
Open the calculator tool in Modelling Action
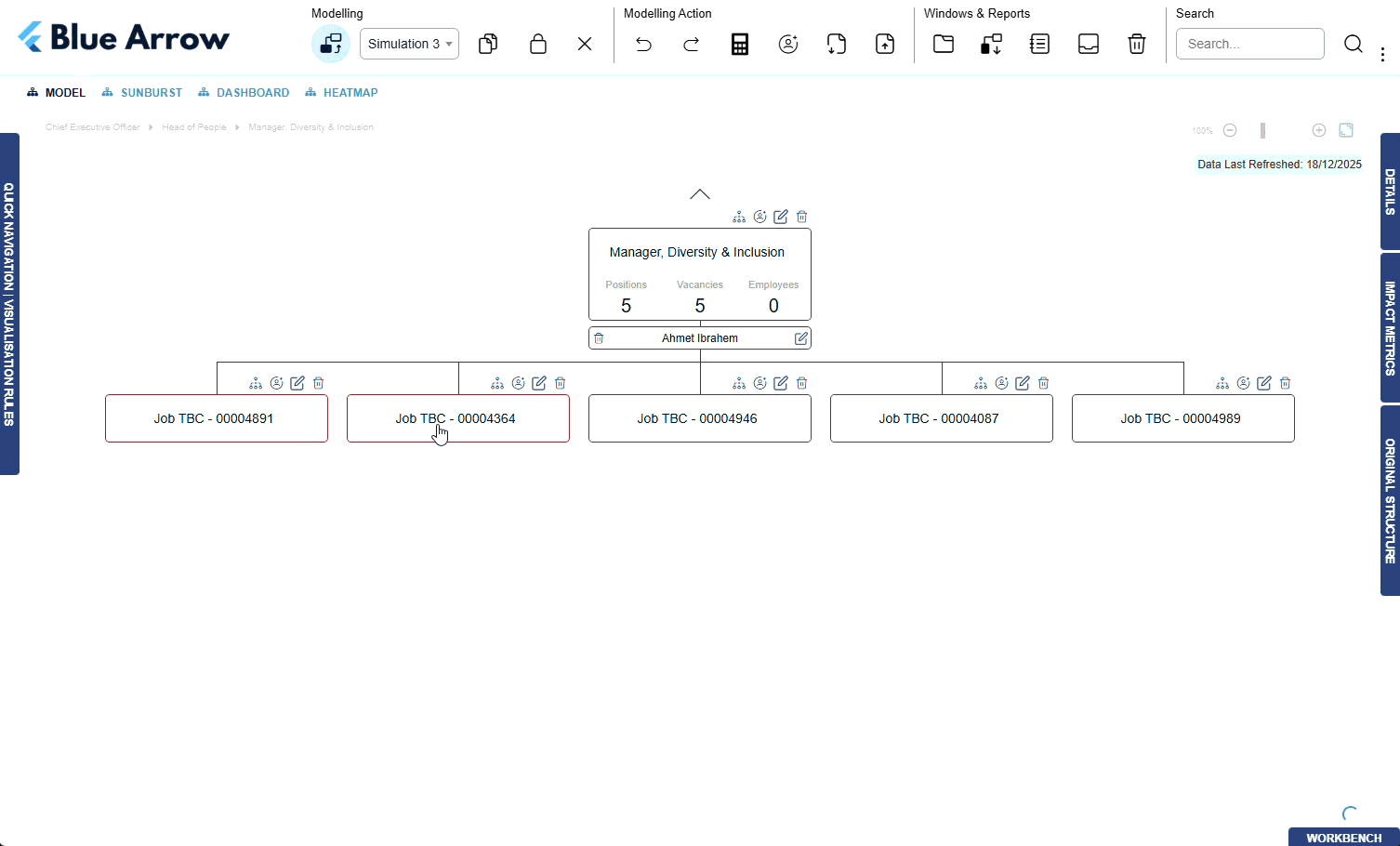[x=740, y=44]
